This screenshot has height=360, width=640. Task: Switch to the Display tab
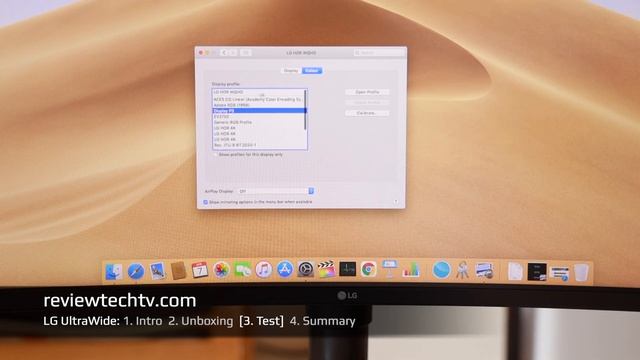pos(291,71)
